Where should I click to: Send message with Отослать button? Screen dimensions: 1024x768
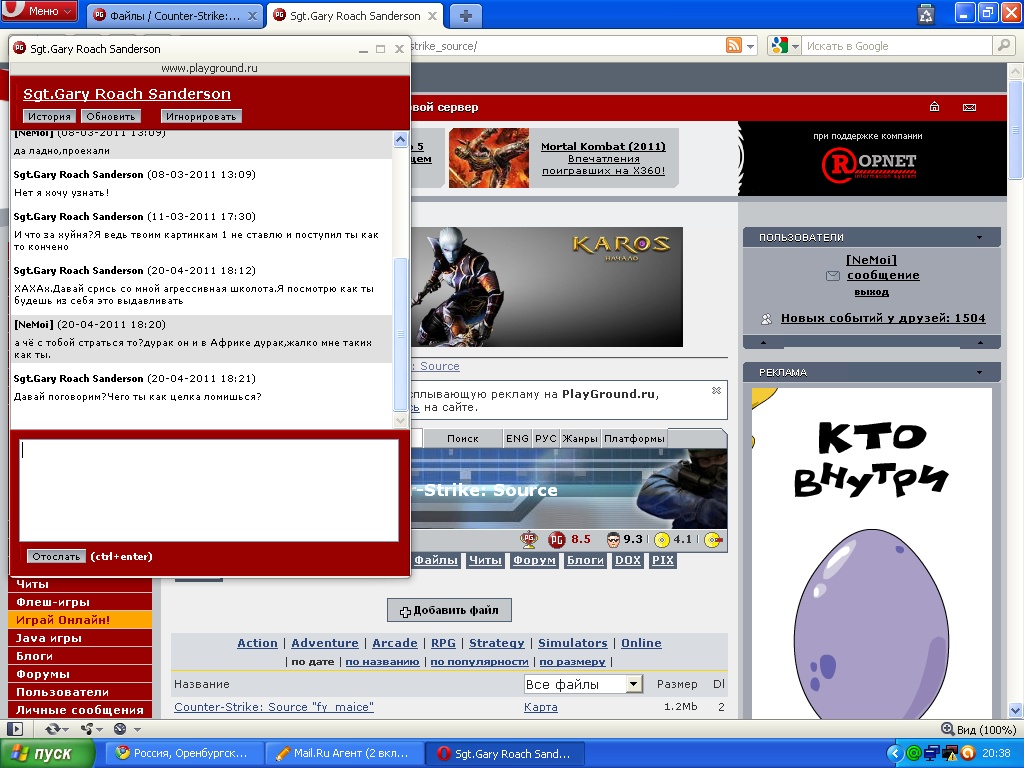point(56,556)
